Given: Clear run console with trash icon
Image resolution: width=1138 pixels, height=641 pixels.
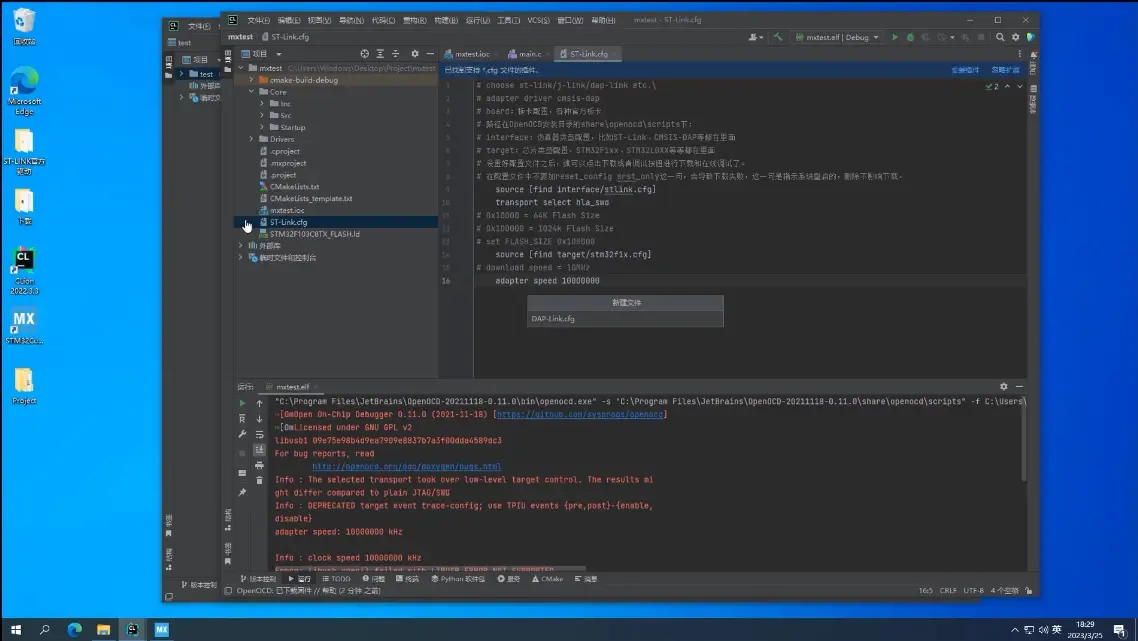Looking at the screenshot, I should click(x=260, y=481).
